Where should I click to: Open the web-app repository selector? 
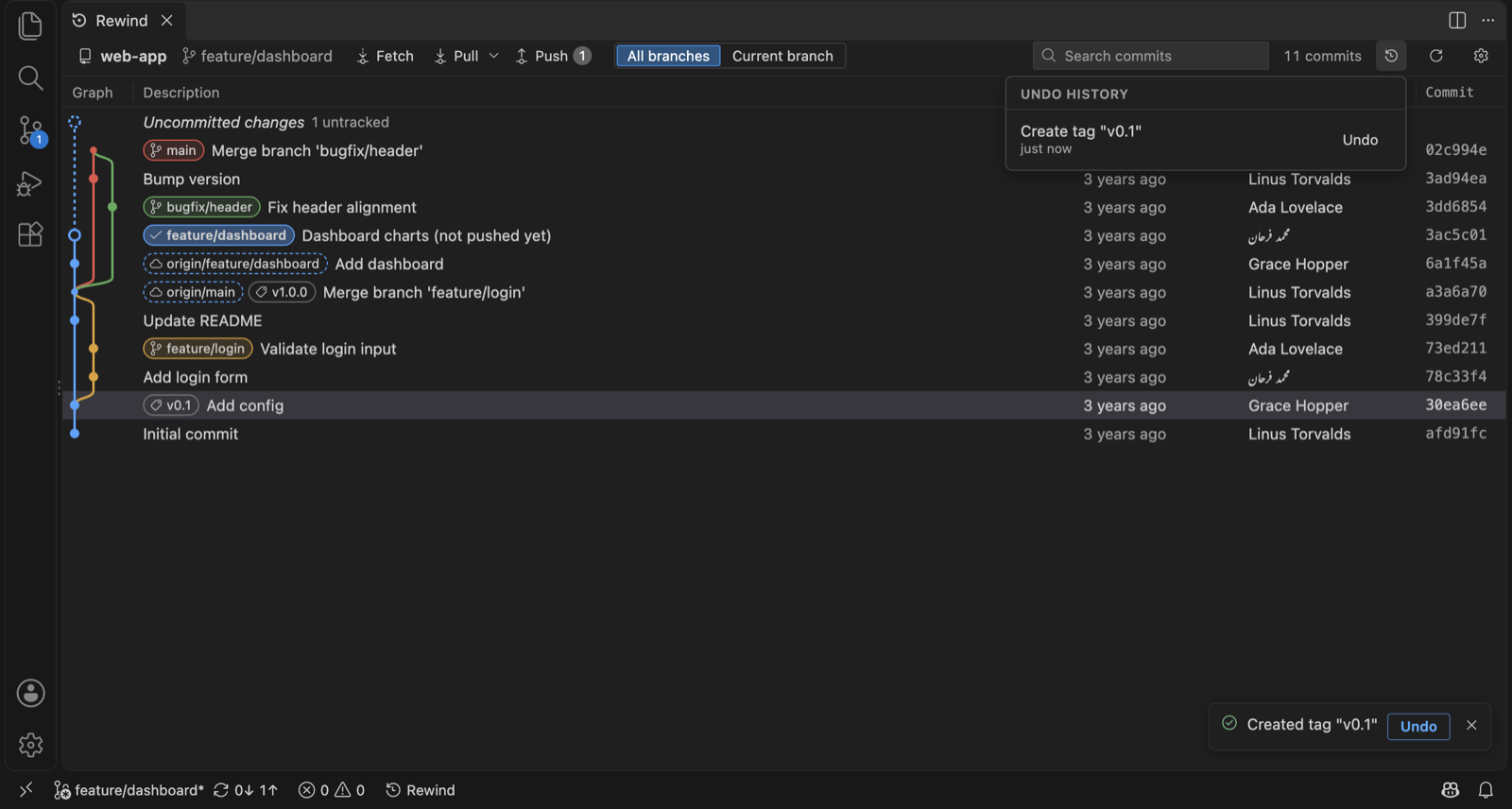click(x=122, y=56)
